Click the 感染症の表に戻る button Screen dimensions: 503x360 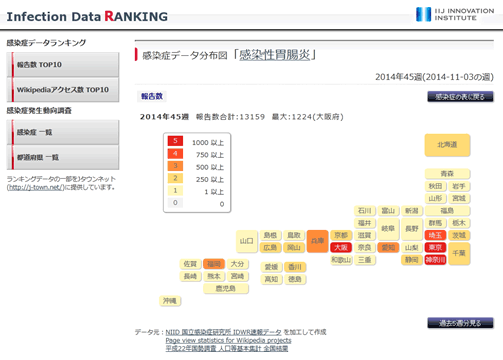pyautogui.click(x=460, y=97)
